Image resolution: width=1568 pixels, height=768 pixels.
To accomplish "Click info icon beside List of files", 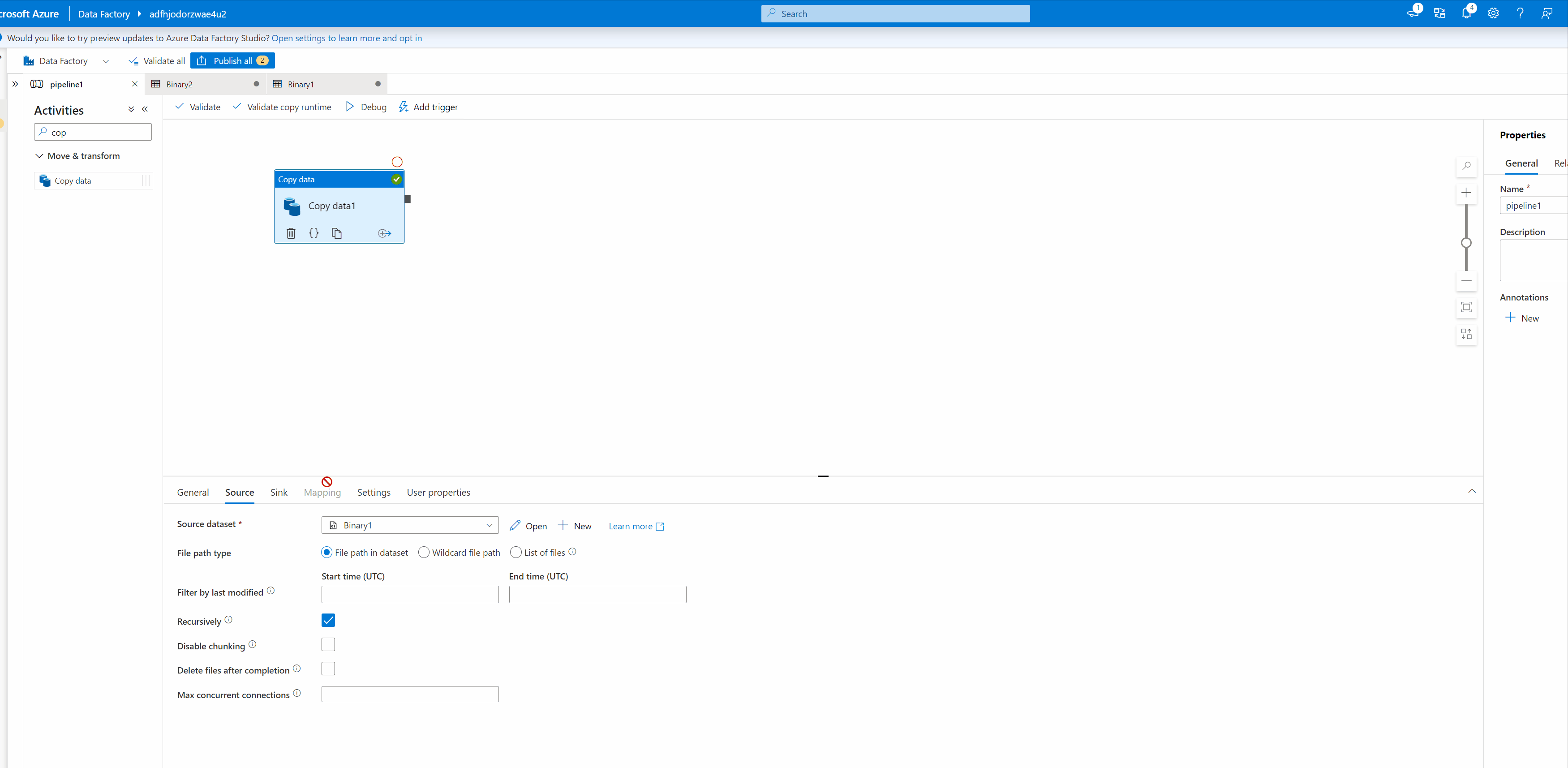I will tap(572, 551).
